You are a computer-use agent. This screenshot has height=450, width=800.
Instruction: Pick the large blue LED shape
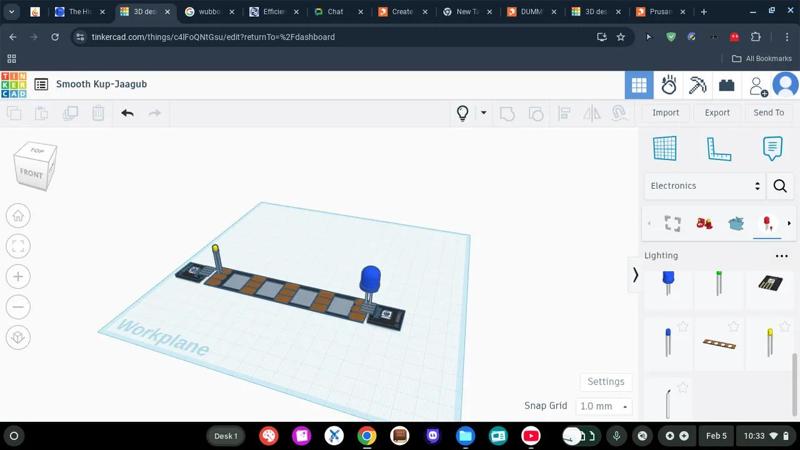pyautogui.click(x=668, y=284)
